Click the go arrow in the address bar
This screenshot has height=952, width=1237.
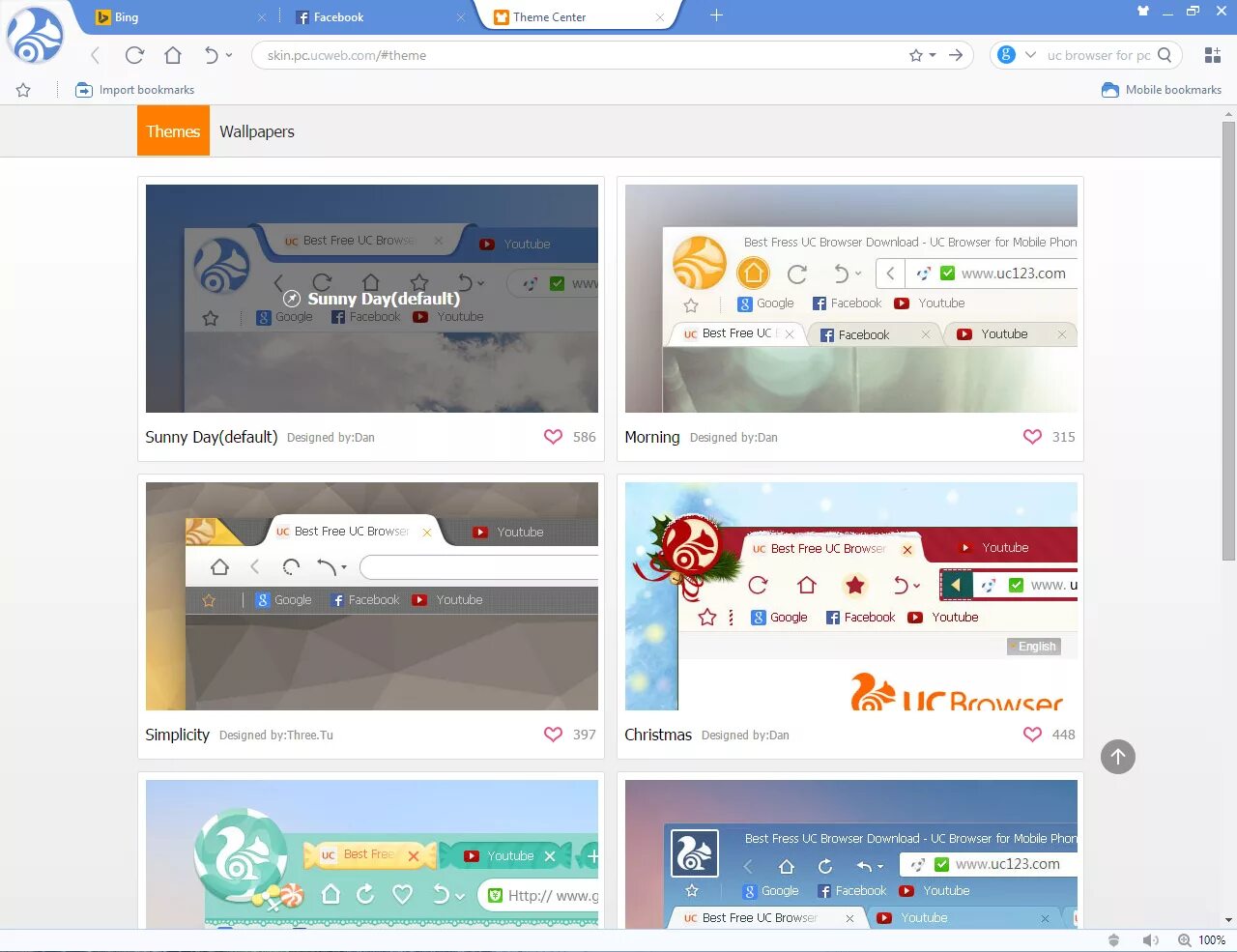[x=956, y=55]
